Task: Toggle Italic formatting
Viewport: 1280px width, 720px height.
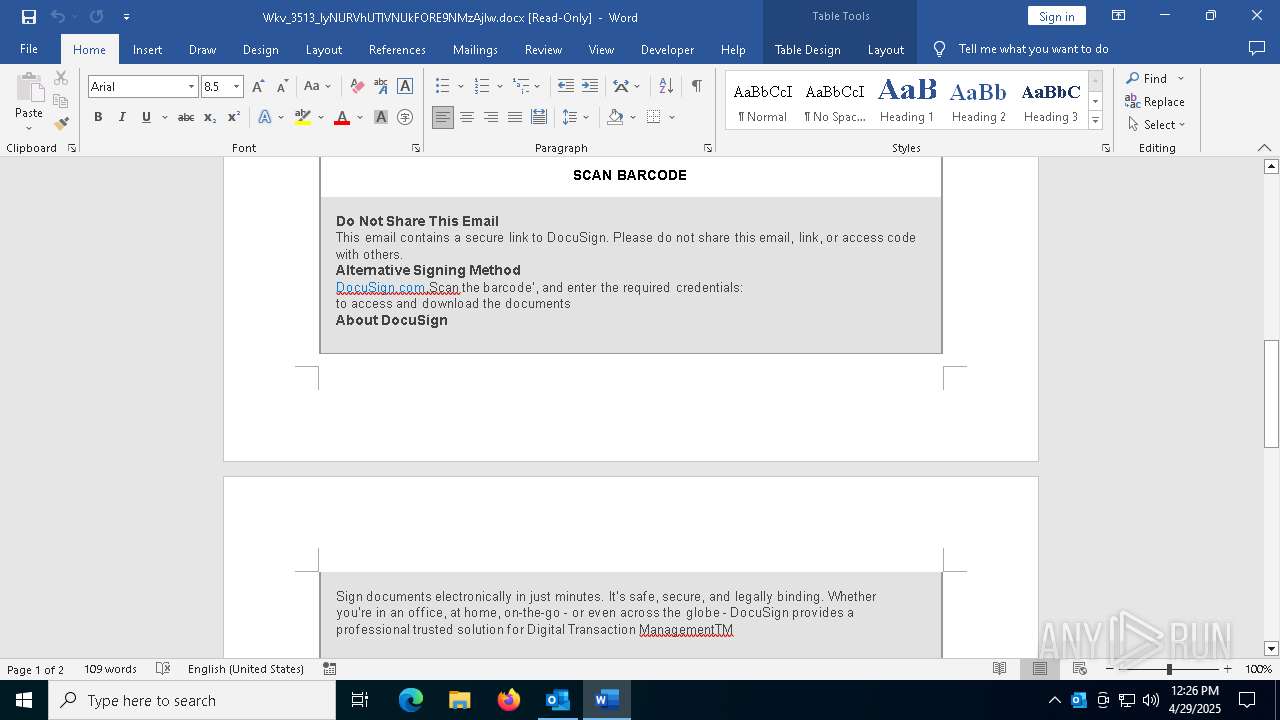Action: 122,117
